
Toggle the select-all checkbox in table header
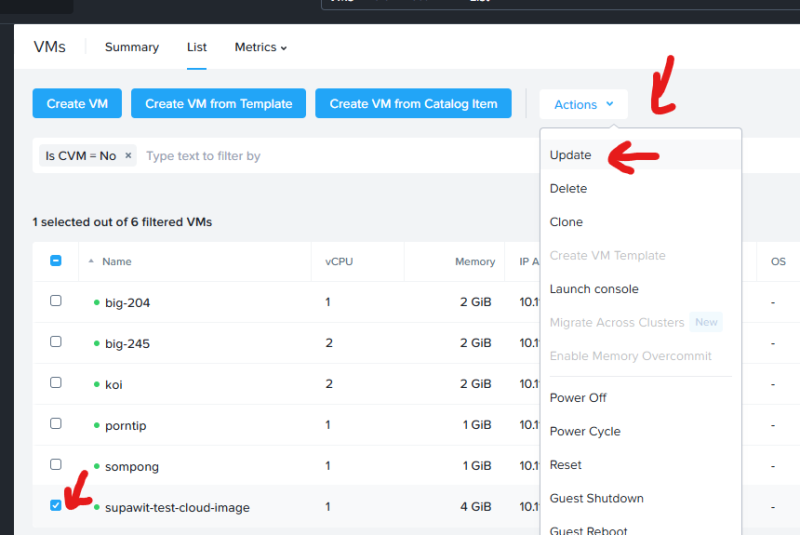click(x=56, y=261)
